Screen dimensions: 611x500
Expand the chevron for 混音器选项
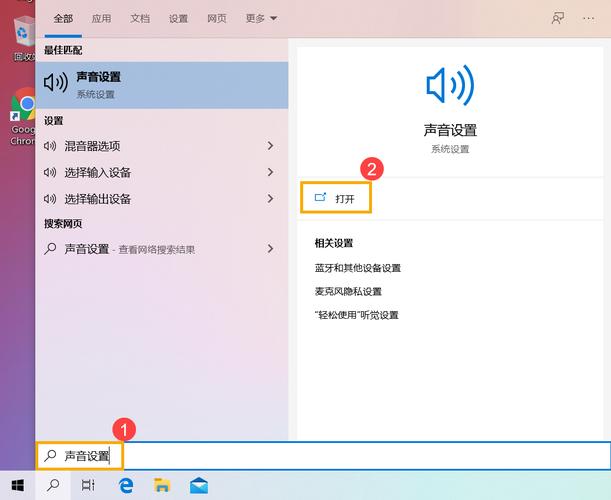(x=270, y=146)
